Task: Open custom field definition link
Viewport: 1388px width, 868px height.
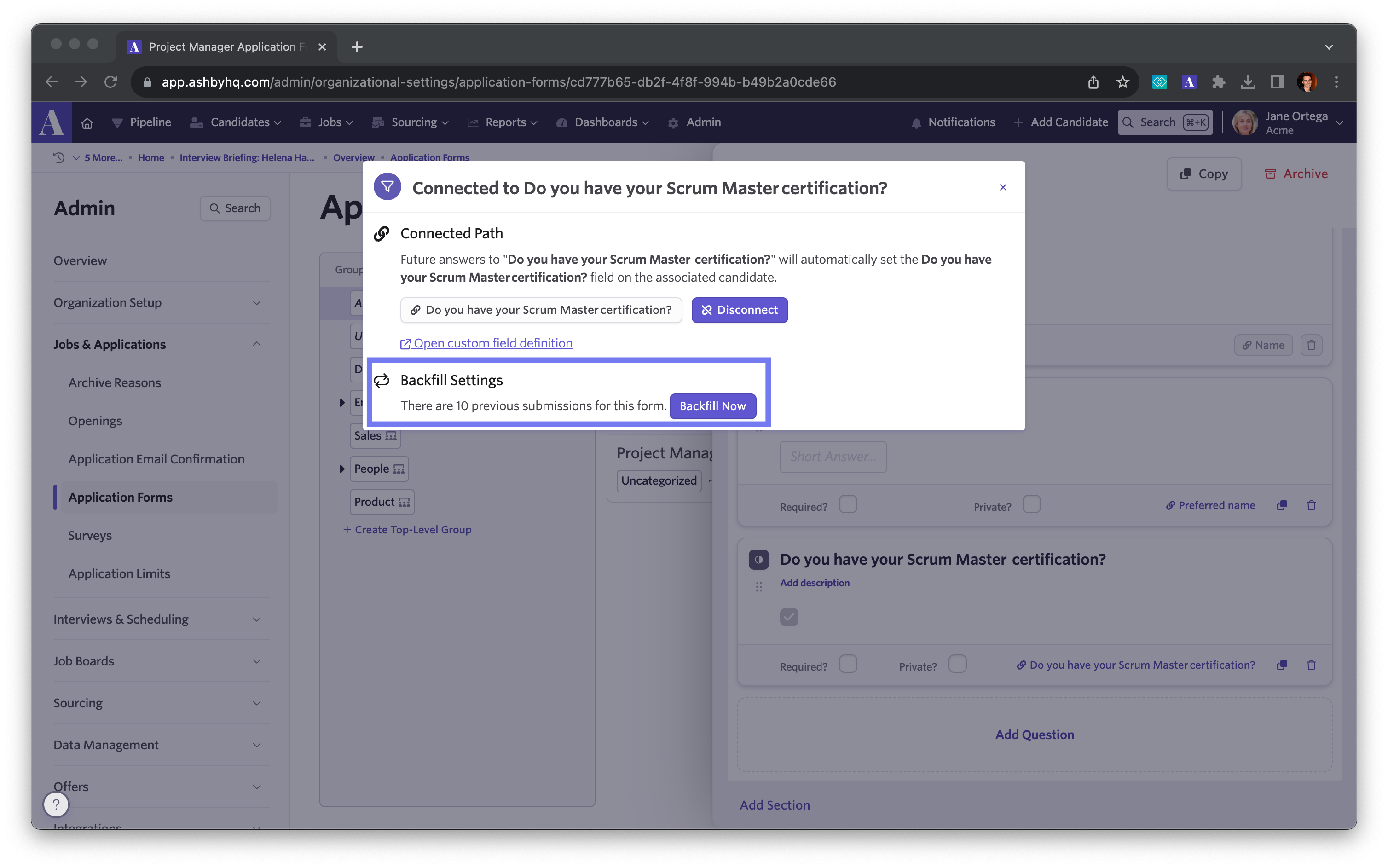Action: (x=486, y=342)
